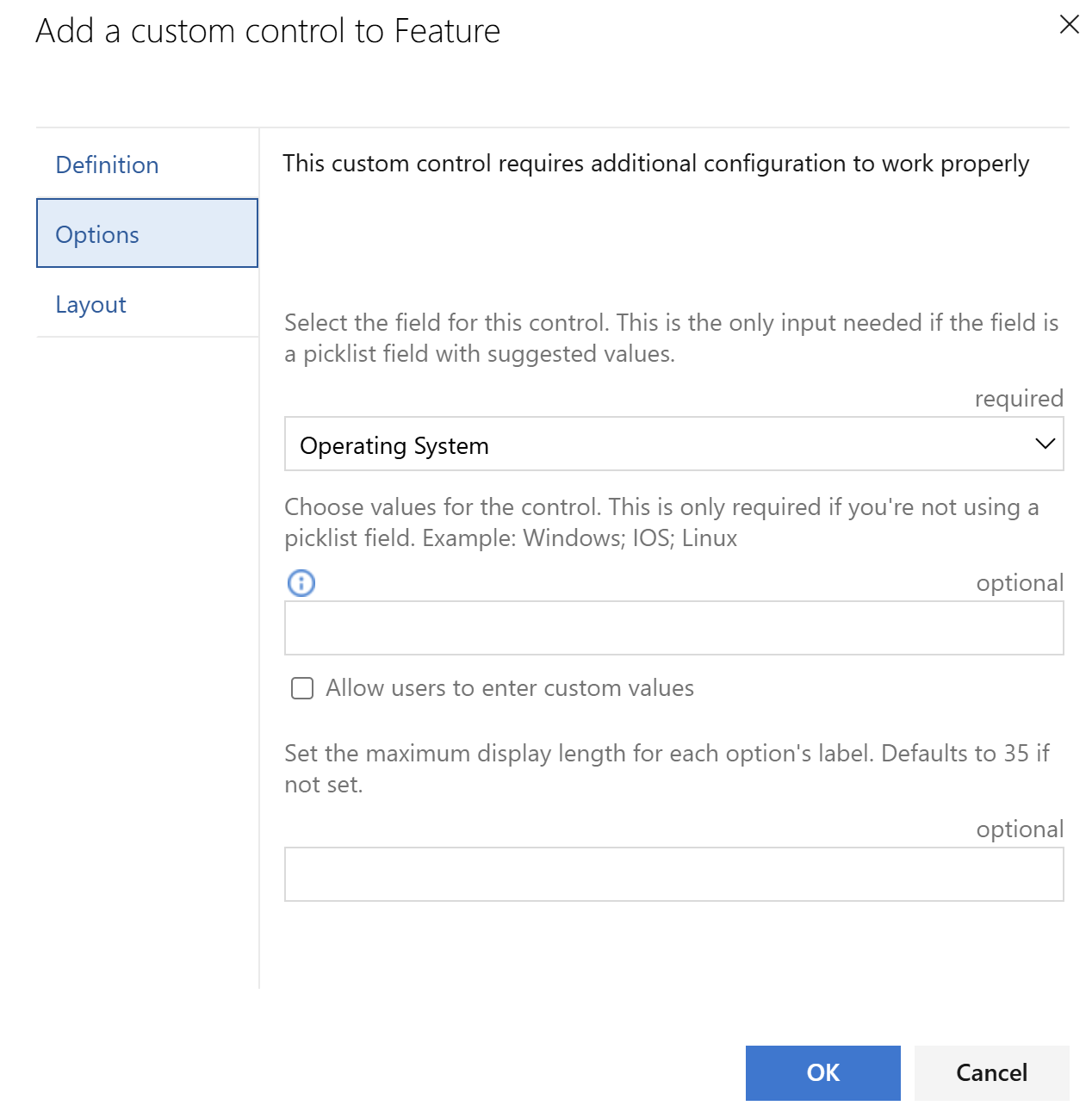The image size is (1092, 1118).
Task: Click the 'optional' label above the length input
Action: (x=1020, y=829)
